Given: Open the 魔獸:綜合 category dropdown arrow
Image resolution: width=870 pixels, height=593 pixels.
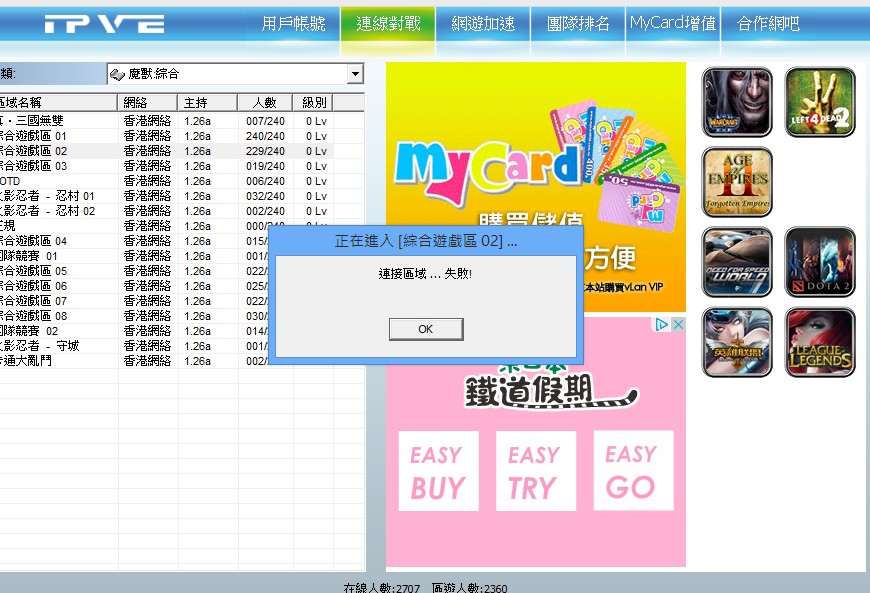Looking at the screenshot, I should (x=355, y=74).
